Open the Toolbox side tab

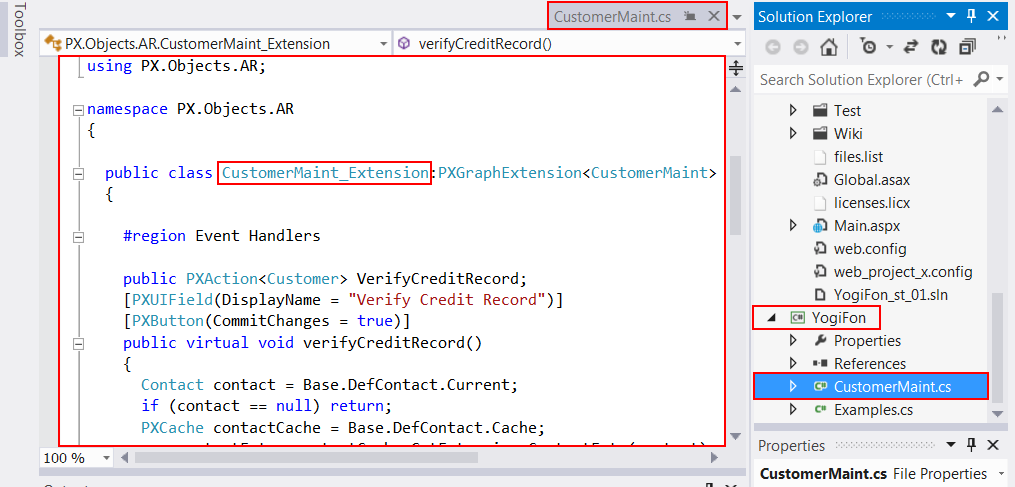(x=19, y=29)
